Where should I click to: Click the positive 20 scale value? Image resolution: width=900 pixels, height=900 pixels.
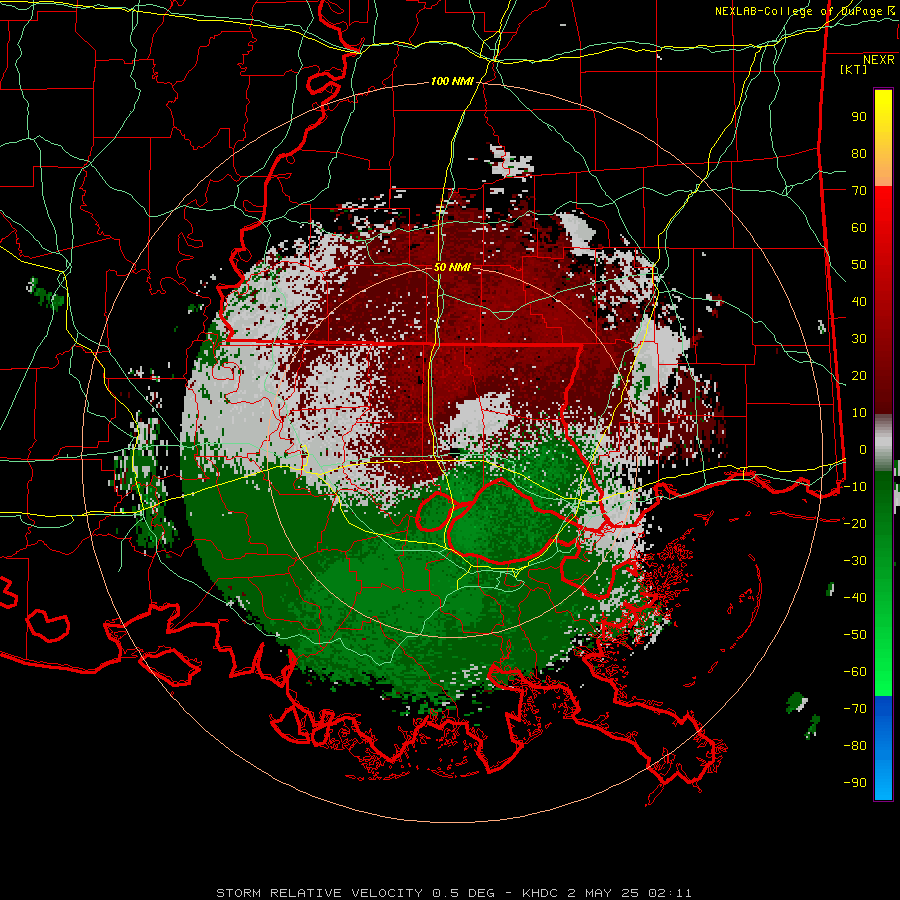[859, 375]
